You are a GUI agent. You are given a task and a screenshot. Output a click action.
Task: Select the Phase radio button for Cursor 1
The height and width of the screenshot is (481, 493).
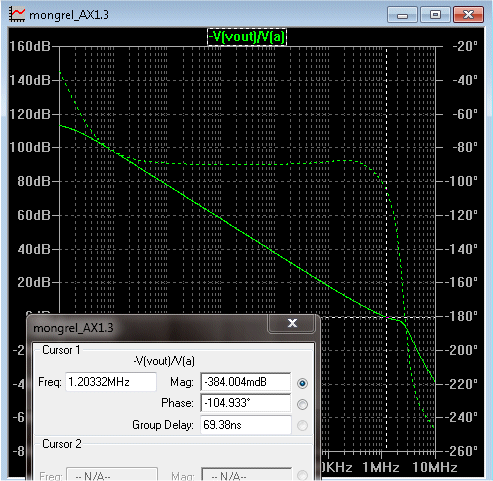click(x=302, y=404)
